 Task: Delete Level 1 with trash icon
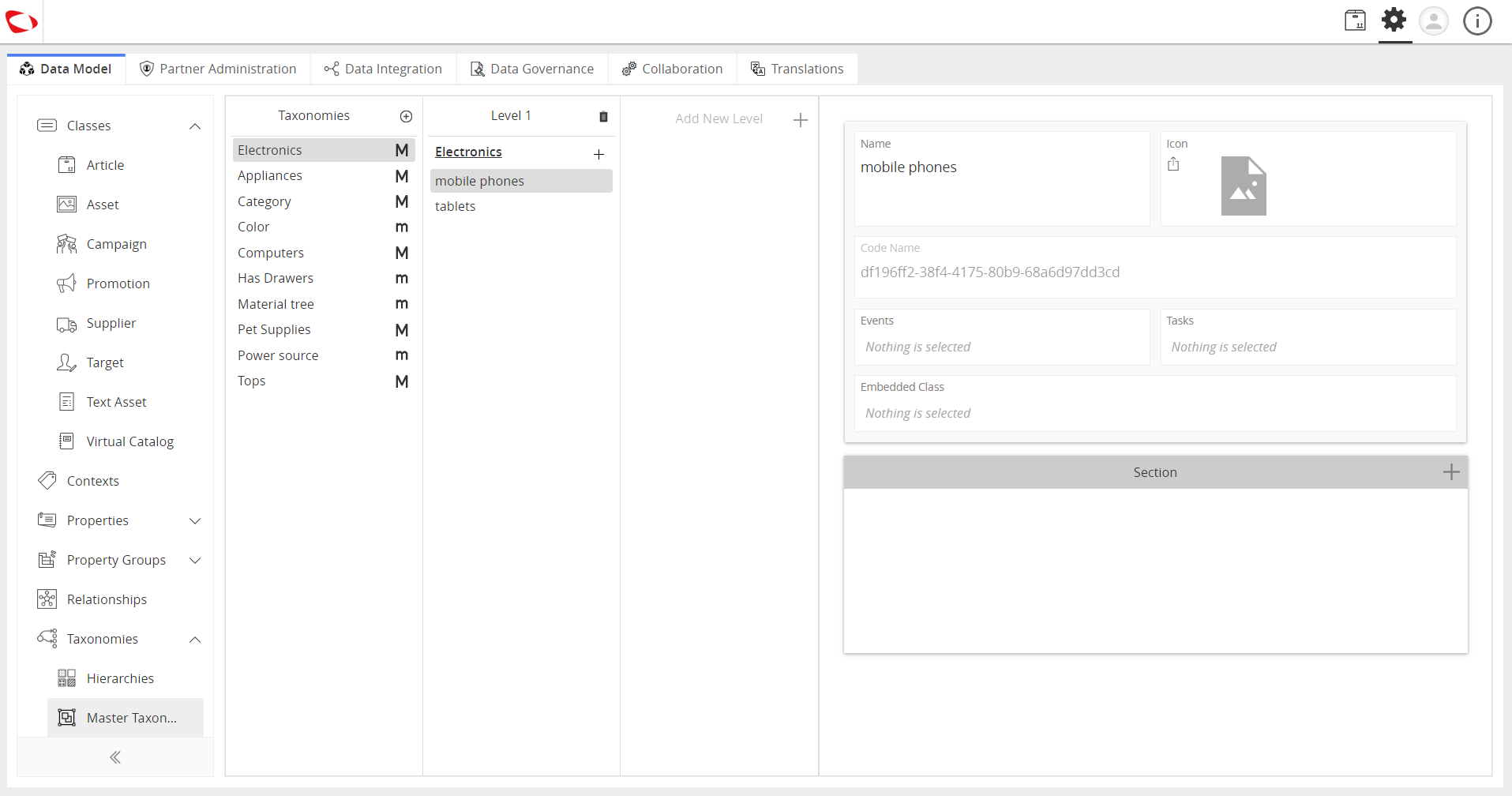[x=603, y=117]
